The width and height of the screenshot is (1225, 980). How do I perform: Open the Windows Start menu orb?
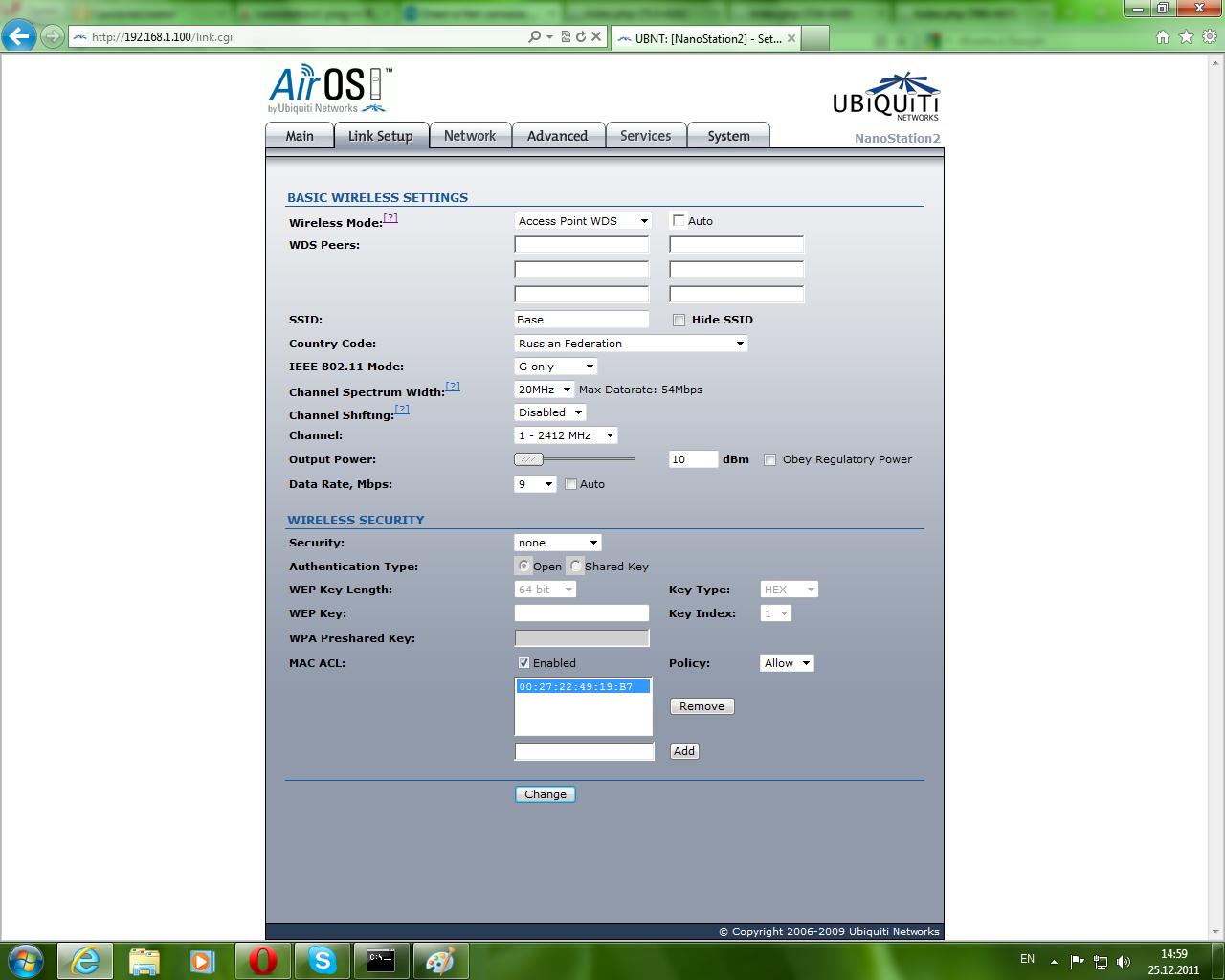point(26,960)
